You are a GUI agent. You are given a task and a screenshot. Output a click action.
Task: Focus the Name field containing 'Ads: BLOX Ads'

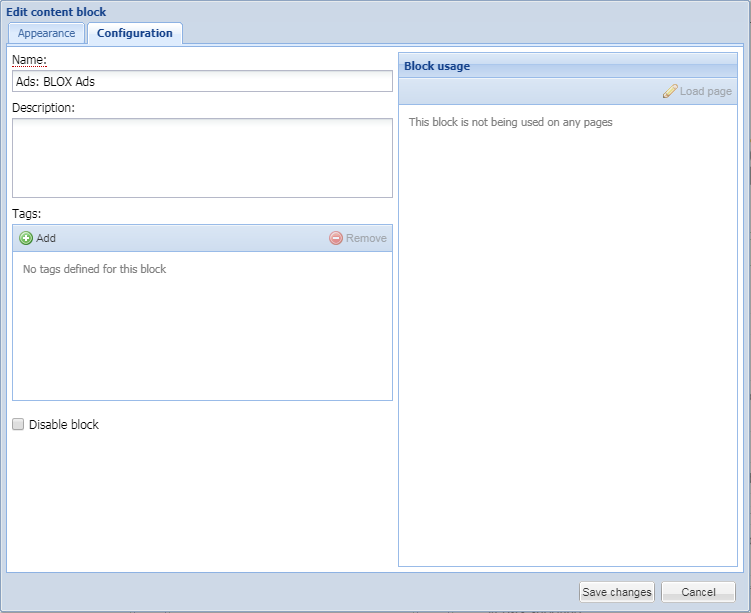point(202,81)
